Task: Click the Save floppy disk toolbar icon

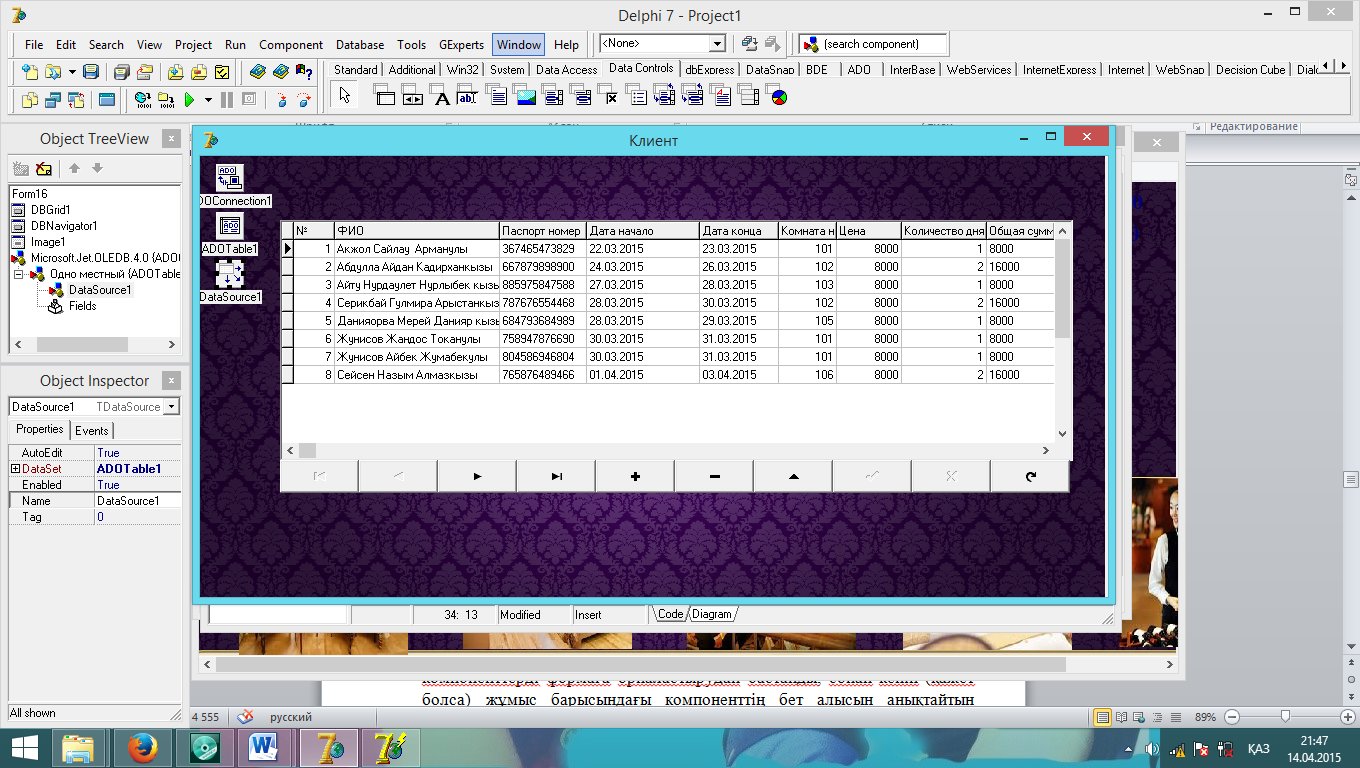Action: click(91, 71)
